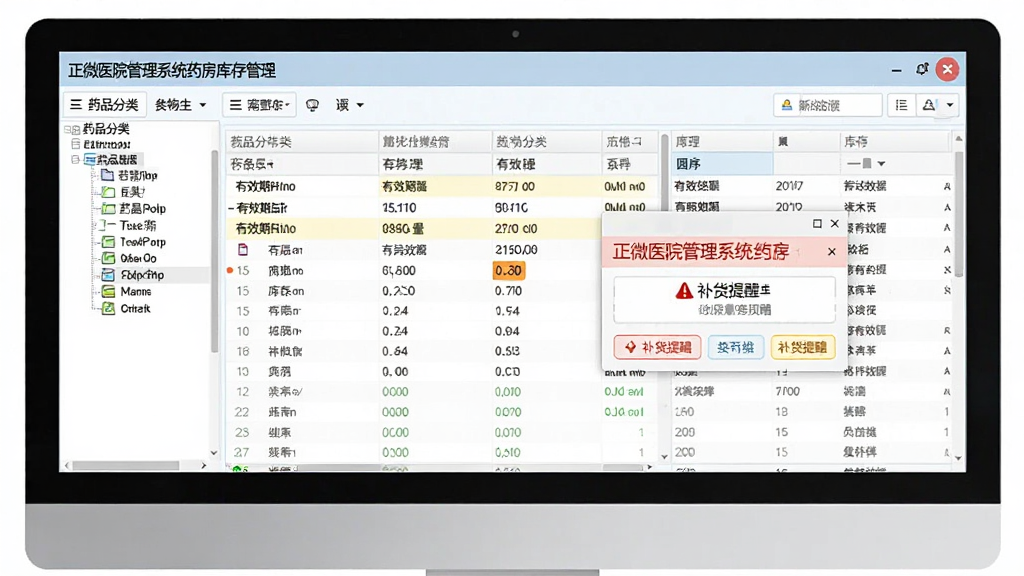Click the red warning triangle in the popup

[x=684, y=291]
